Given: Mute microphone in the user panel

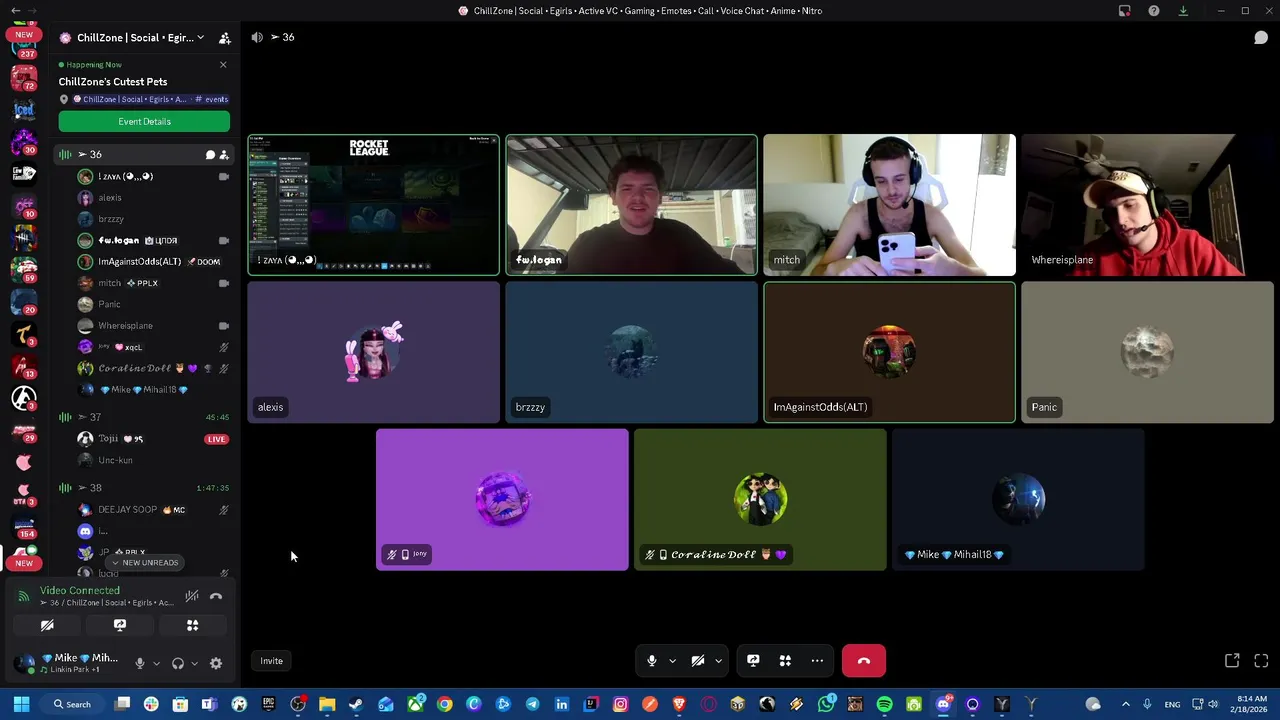Looking at the screenshot, I should tap(140, 664).
